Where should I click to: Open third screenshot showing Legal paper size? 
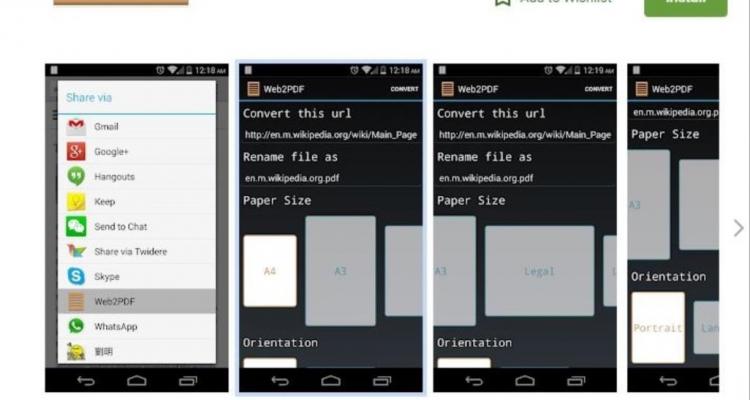coord(525,228)
